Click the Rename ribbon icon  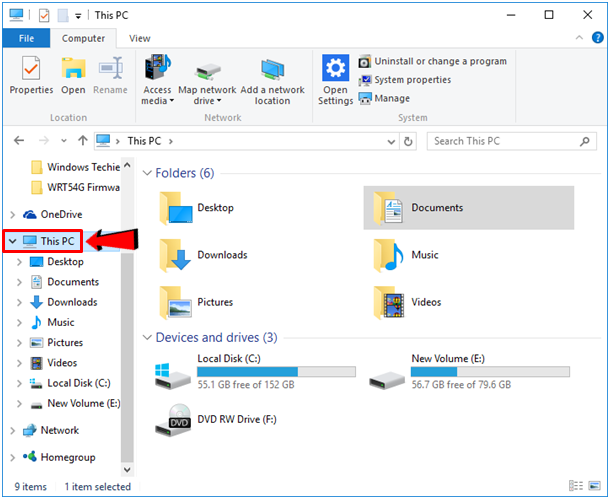111,69
